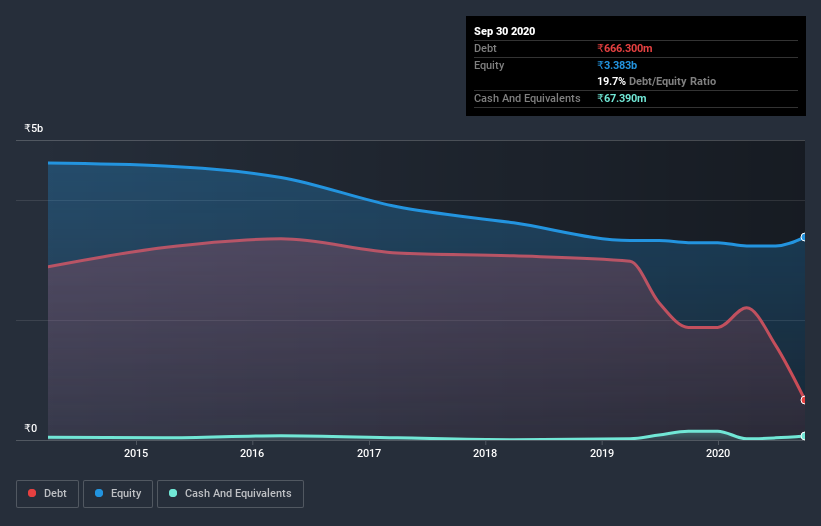The width and height of the screenshot is (821, 526).
Task: Click the 2018 x-axis label
Action: (485, 453)
